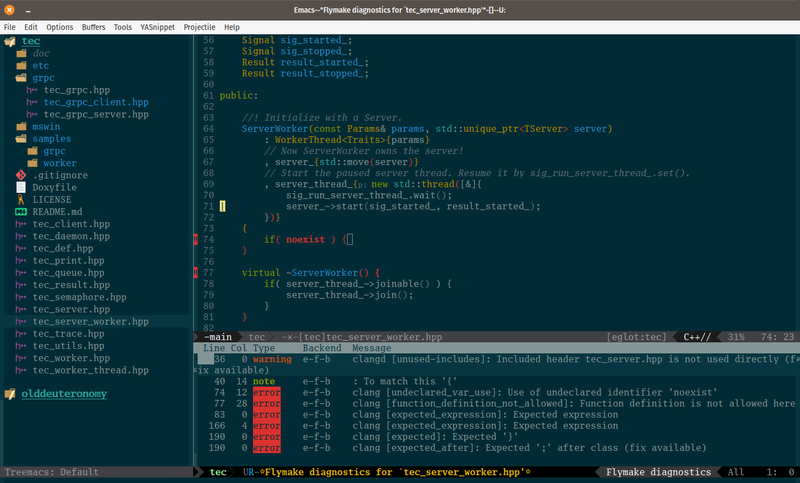This screenshot has width=800, height=483.
Task: Click header icon beside tec_def.hpp
Action: pyautogui.click(x=21, y=248)
